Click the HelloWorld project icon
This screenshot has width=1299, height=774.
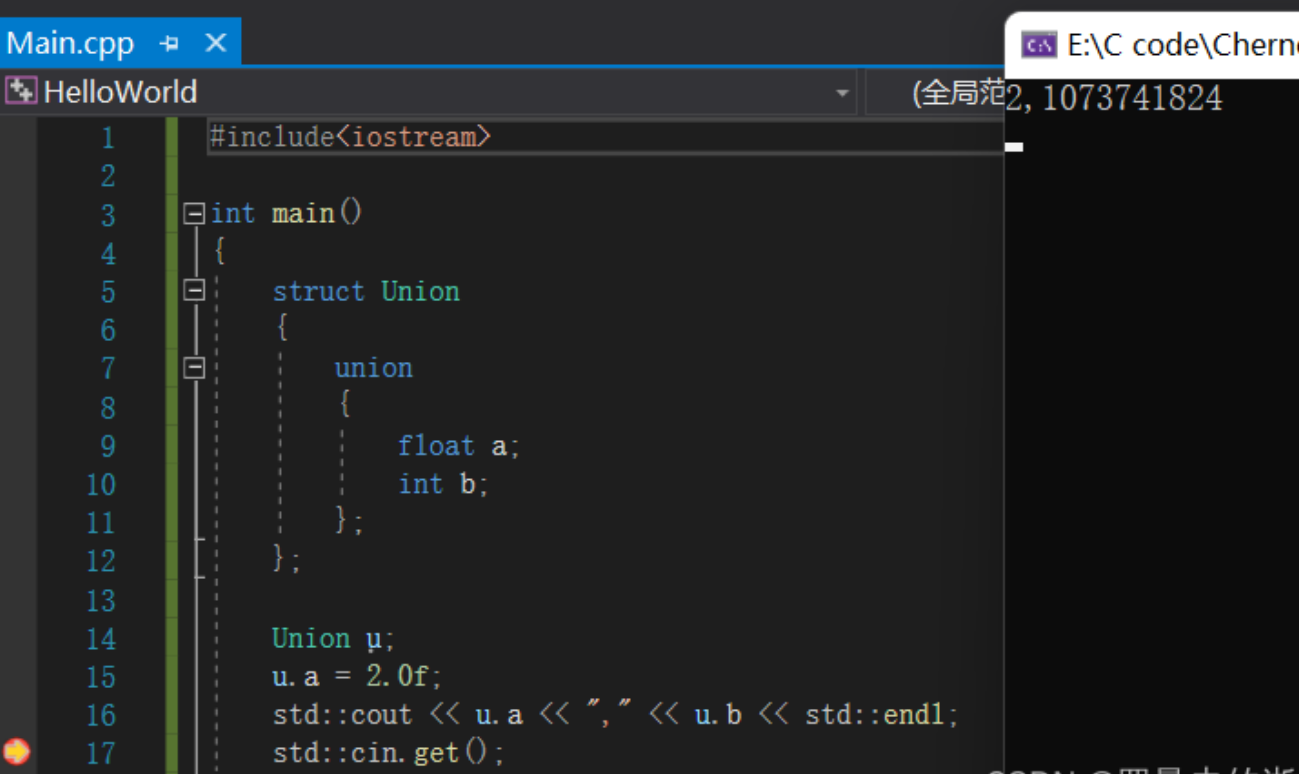[x=21, y=91]
